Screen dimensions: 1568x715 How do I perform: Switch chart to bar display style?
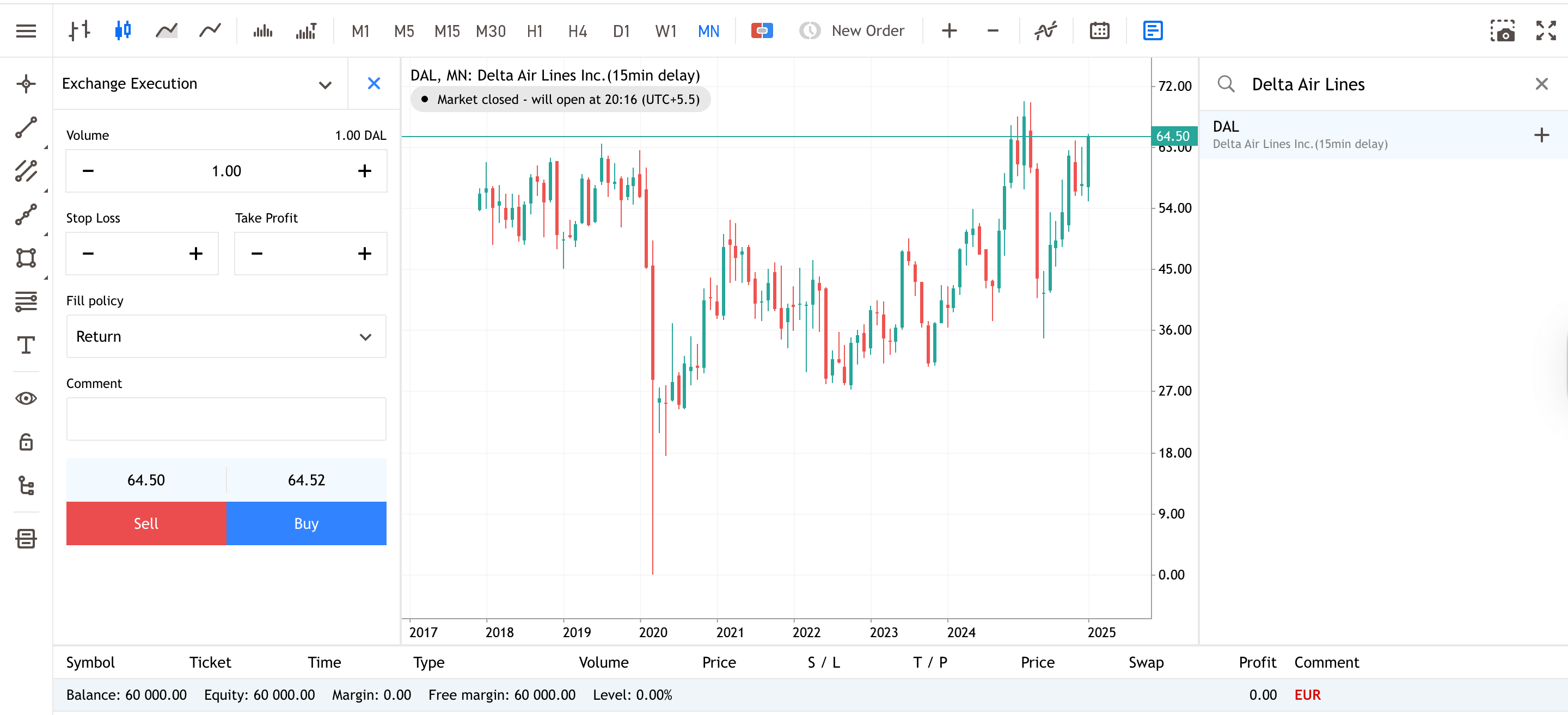point(79,30)
